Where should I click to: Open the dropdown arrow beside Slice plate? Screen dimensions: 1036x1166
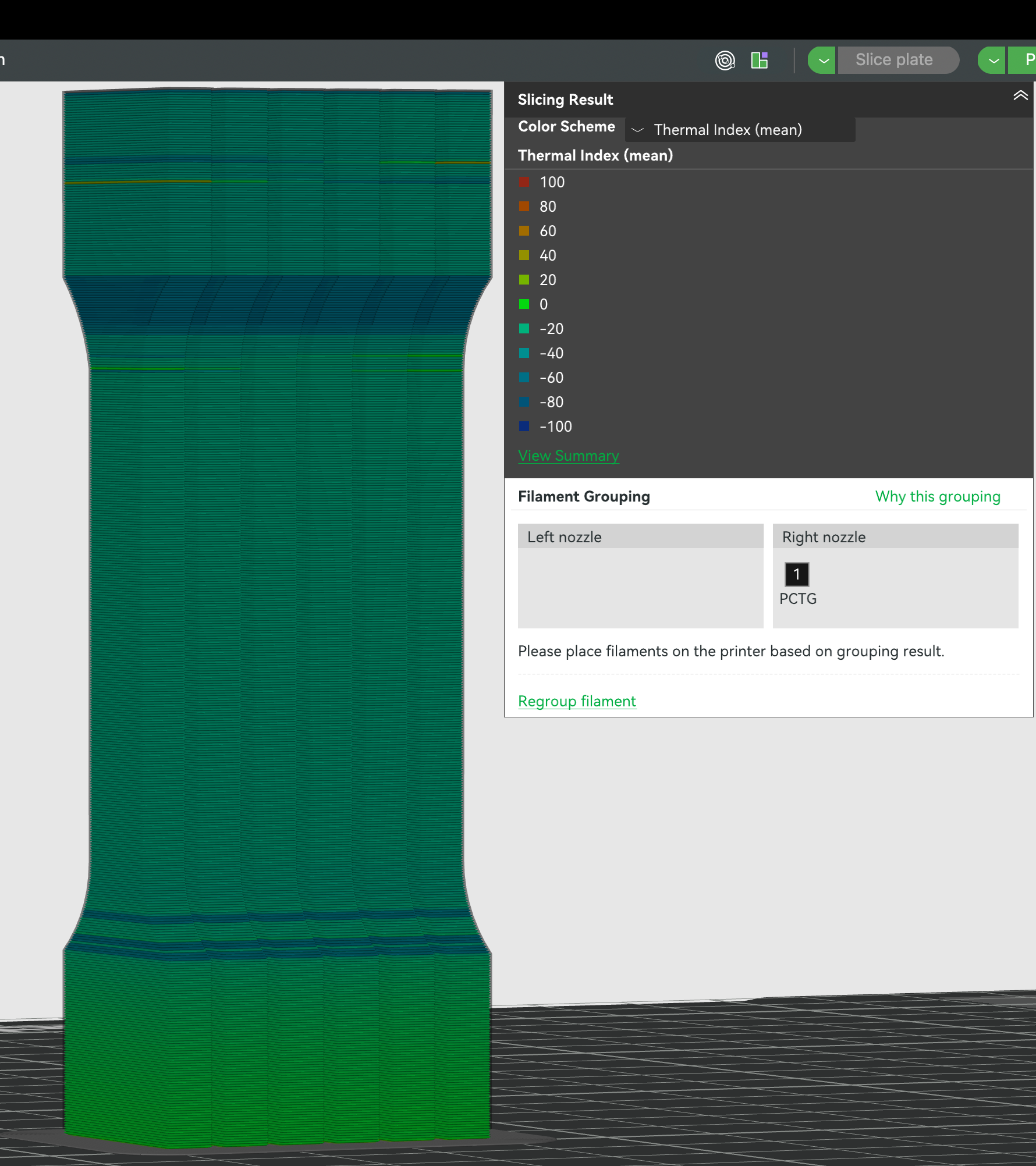[823, 60]
